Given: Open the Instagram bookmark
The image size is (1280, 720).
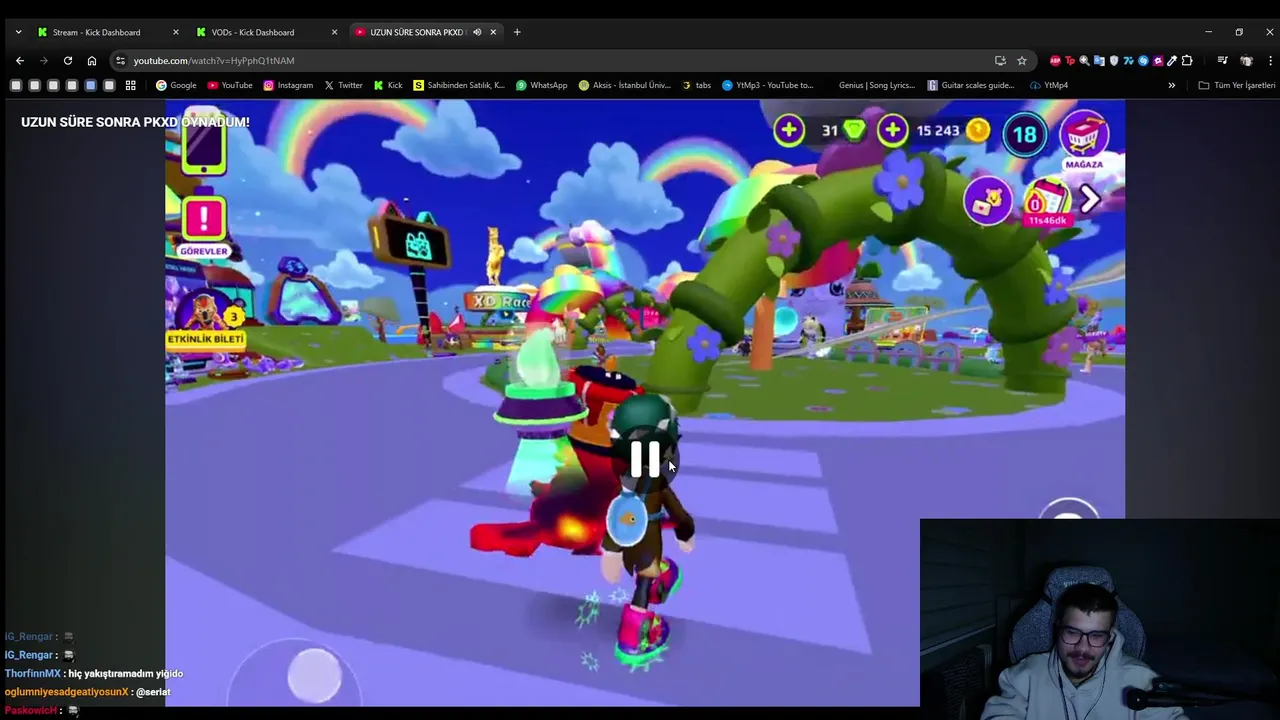Looking at the screenshot, I should (288, 85).
